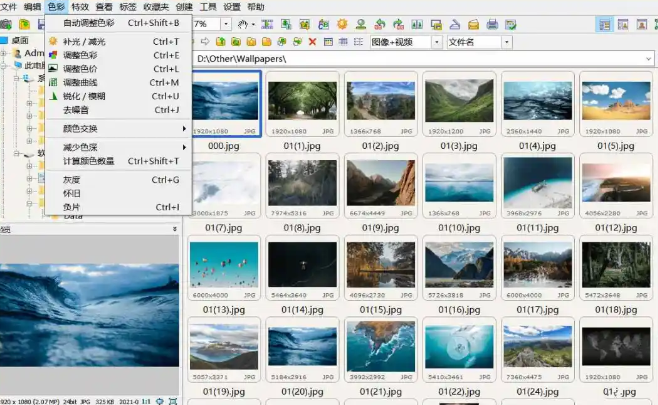Rotate image left with the toolbar icon

click(380, 24)
